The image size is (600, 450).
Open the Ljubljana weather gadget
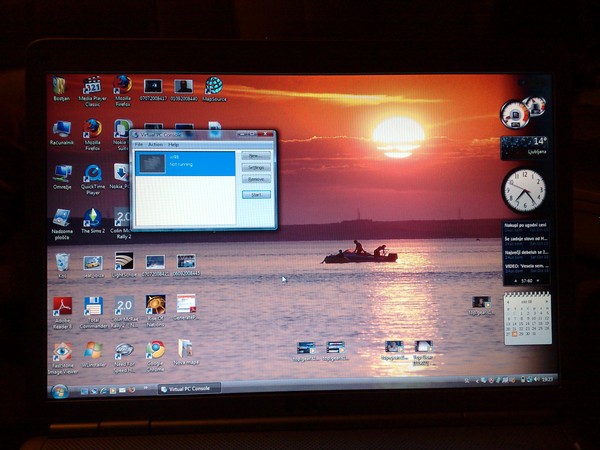tap(524, 148)
